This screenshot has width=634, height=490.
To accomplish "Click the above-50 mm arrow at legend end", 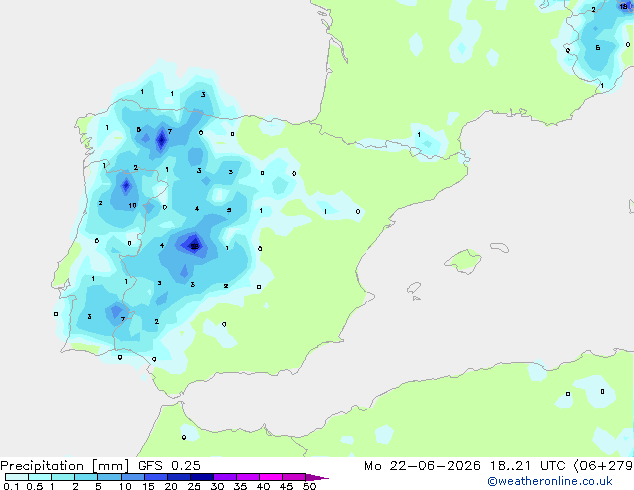I will coord(317,477).
